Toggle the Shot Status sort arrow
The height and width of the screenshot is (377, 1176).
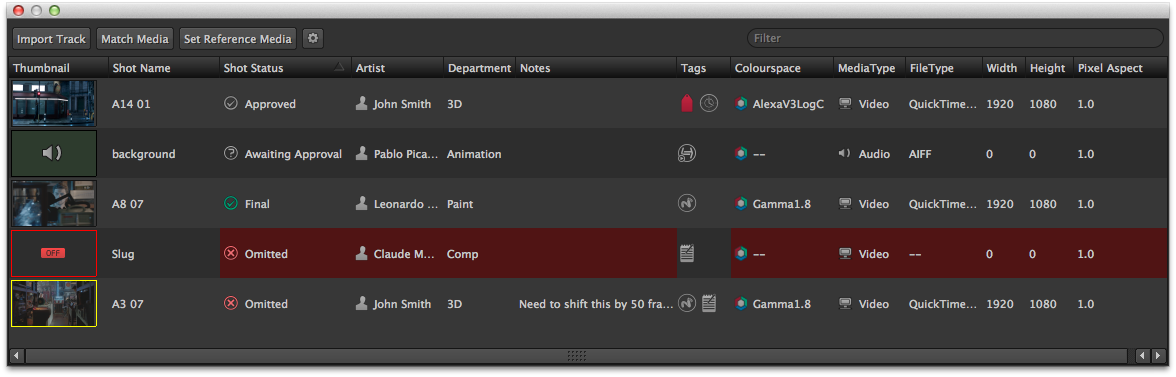point(340,67)
